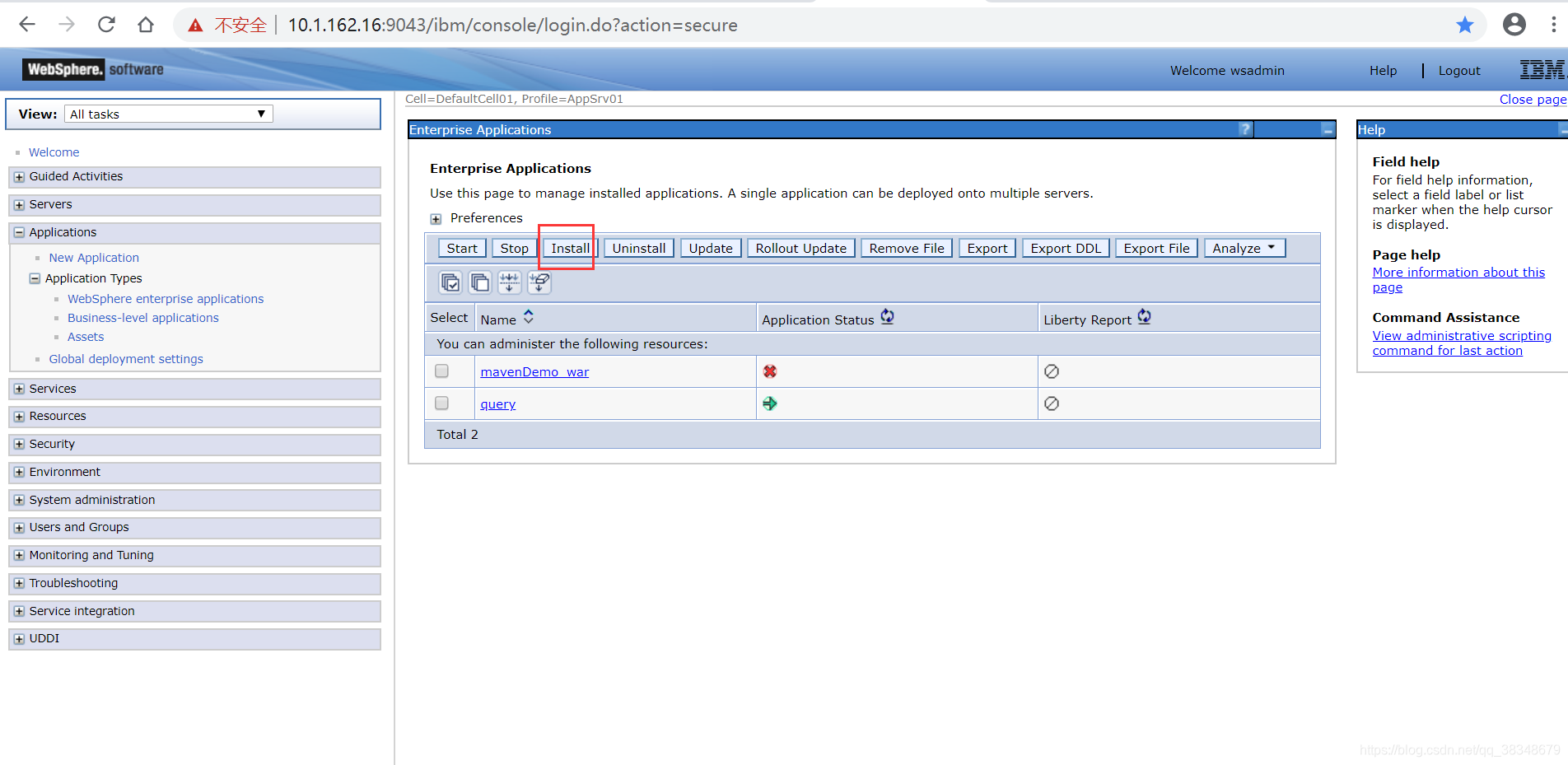Open the View All tasks dropdown

(x=169, y=114)
